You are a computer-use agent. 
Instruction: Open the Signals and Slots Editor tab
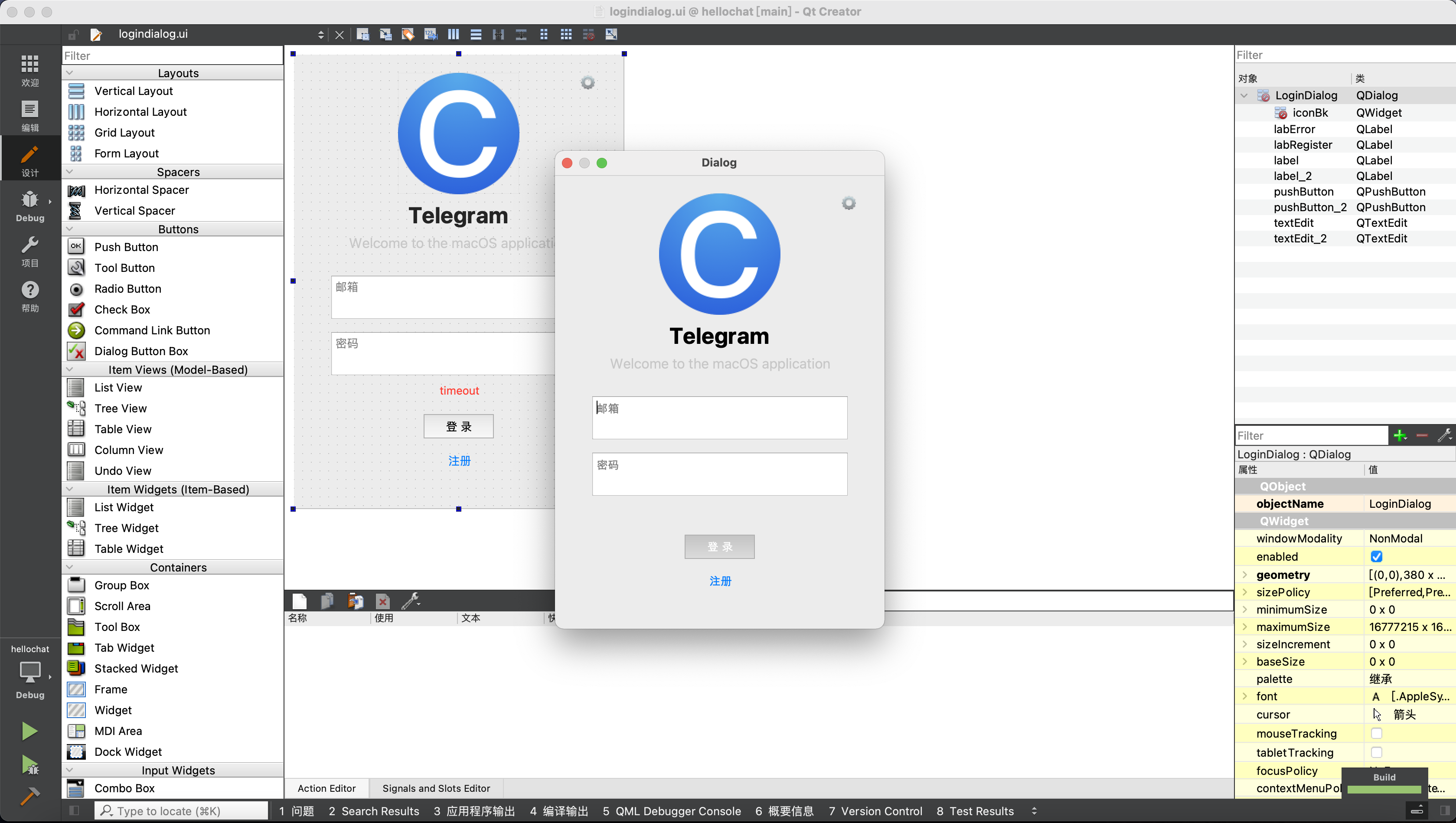pyautogui.click(x=436, y=788)
